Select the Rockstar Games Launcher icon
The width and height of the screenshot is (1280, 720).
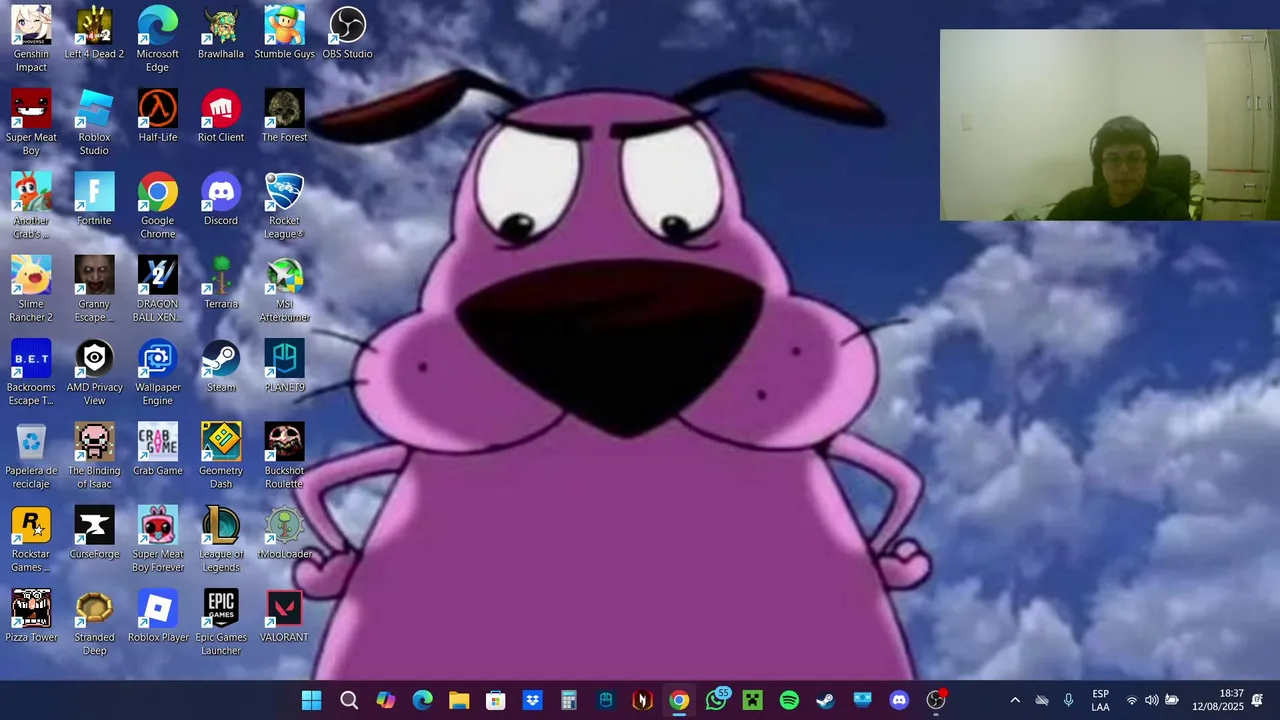click(31, 540)
